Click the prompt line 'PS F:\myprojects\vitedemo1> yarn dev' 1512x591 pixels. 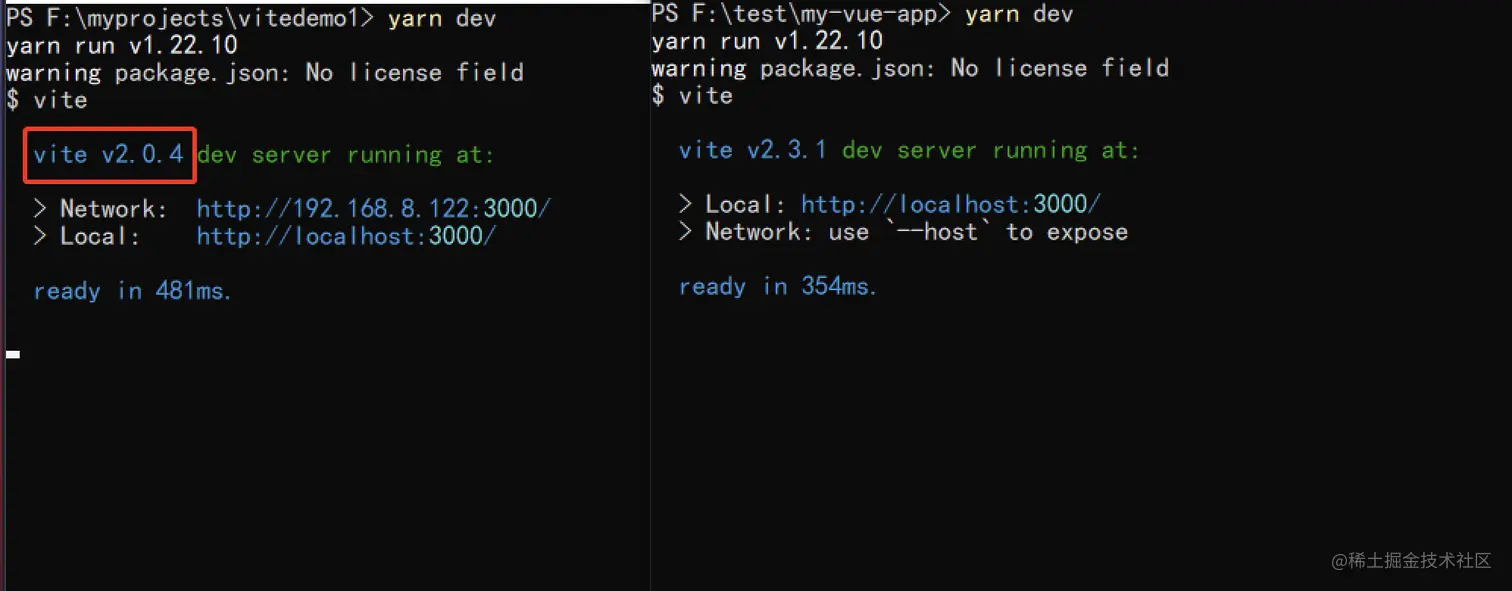coord(251,18)
